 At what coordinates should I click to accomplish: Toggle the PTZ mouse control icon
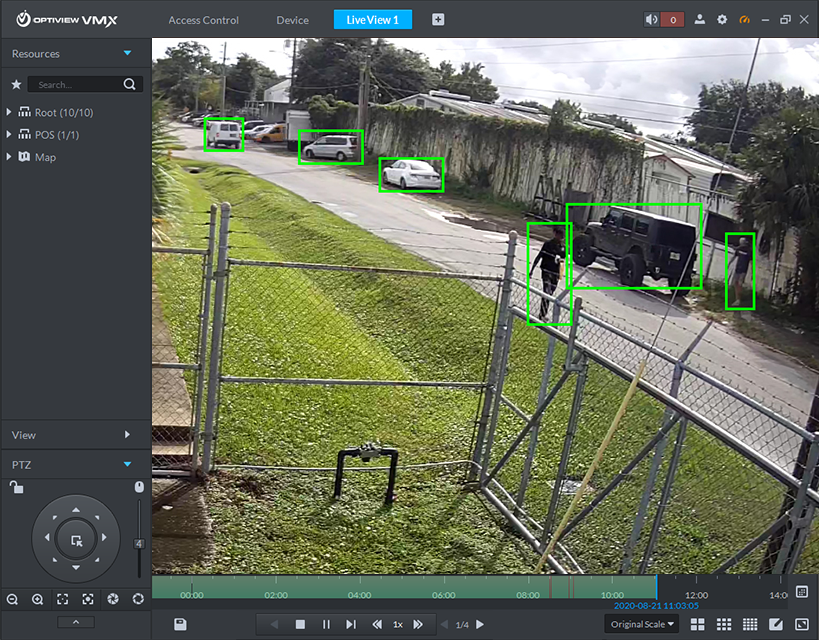(139, 487)
